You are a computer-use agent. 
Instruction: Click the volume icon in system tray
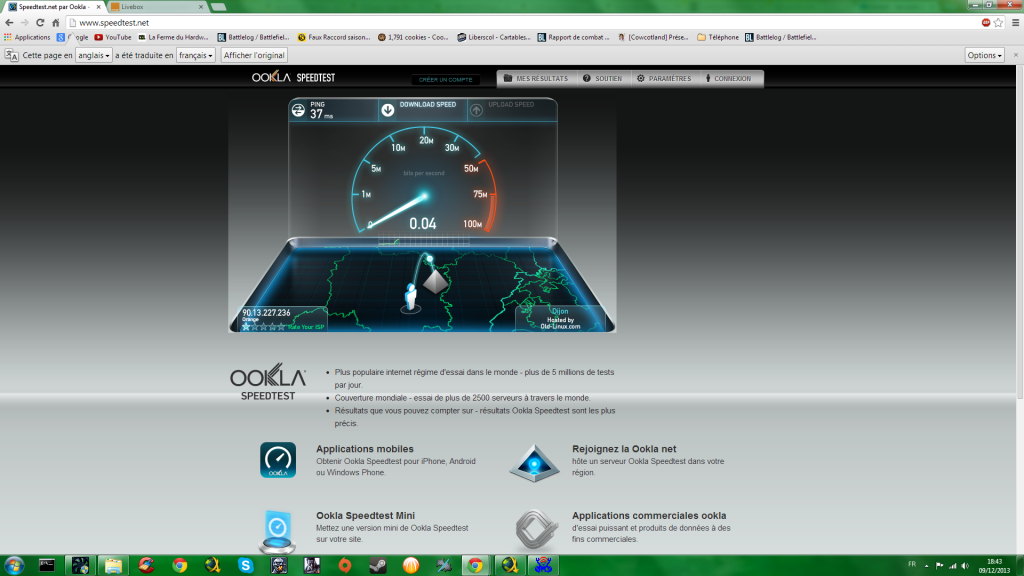pos(965,566)
